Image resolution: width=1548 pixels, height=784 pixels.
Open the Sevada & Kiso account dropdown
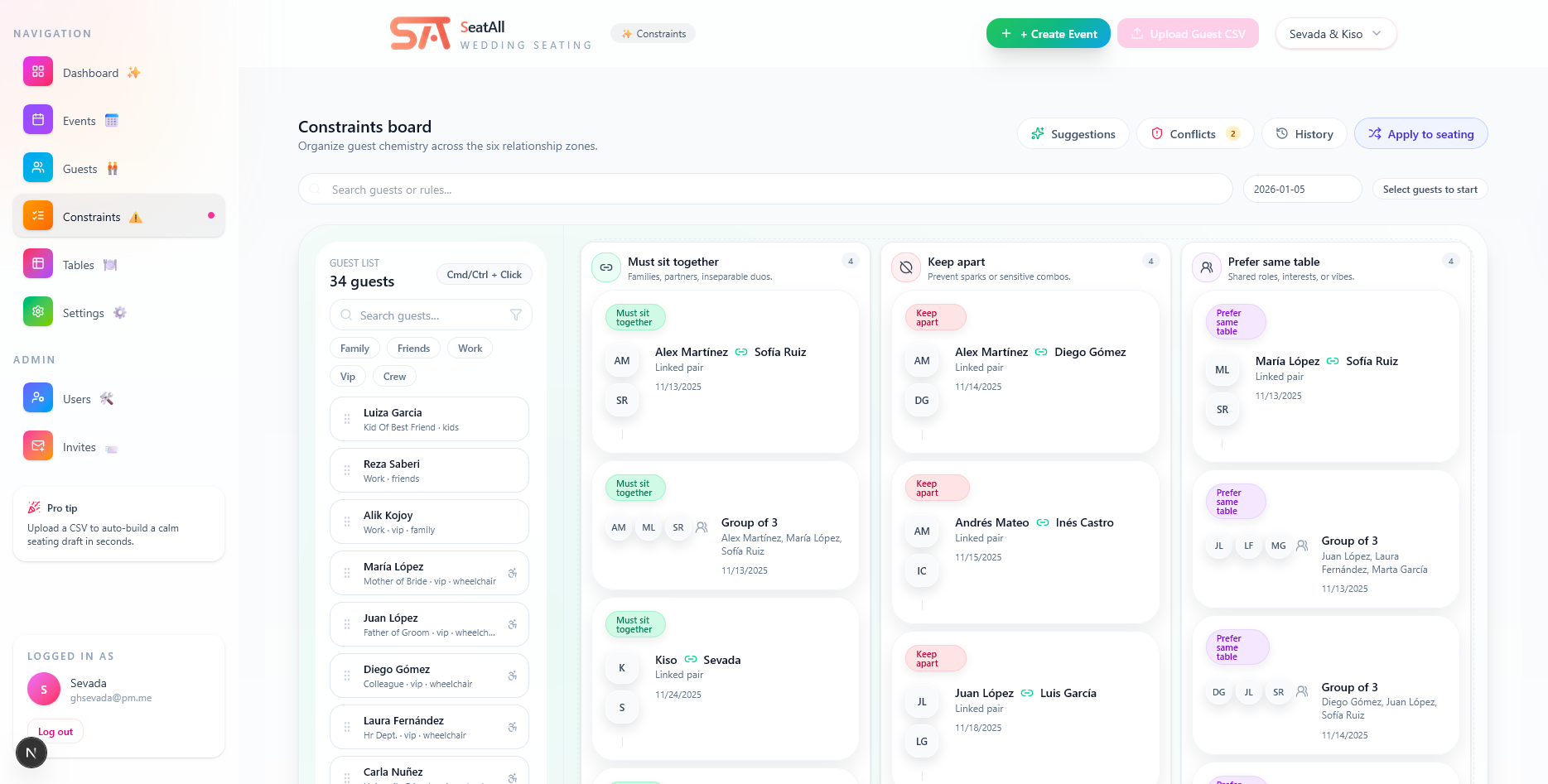click(x=1335, y=33)
